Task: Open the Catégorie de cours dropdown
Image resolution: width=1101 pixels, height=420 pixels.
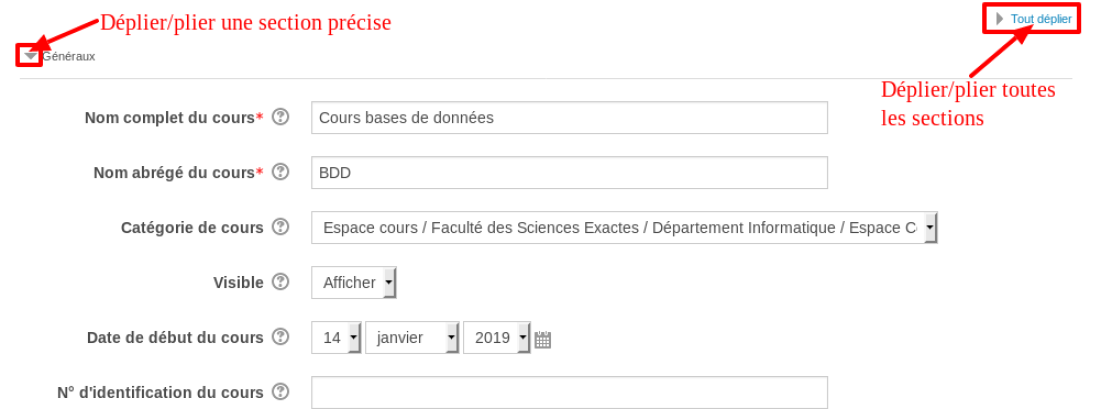Action: (x=624, y=228)
